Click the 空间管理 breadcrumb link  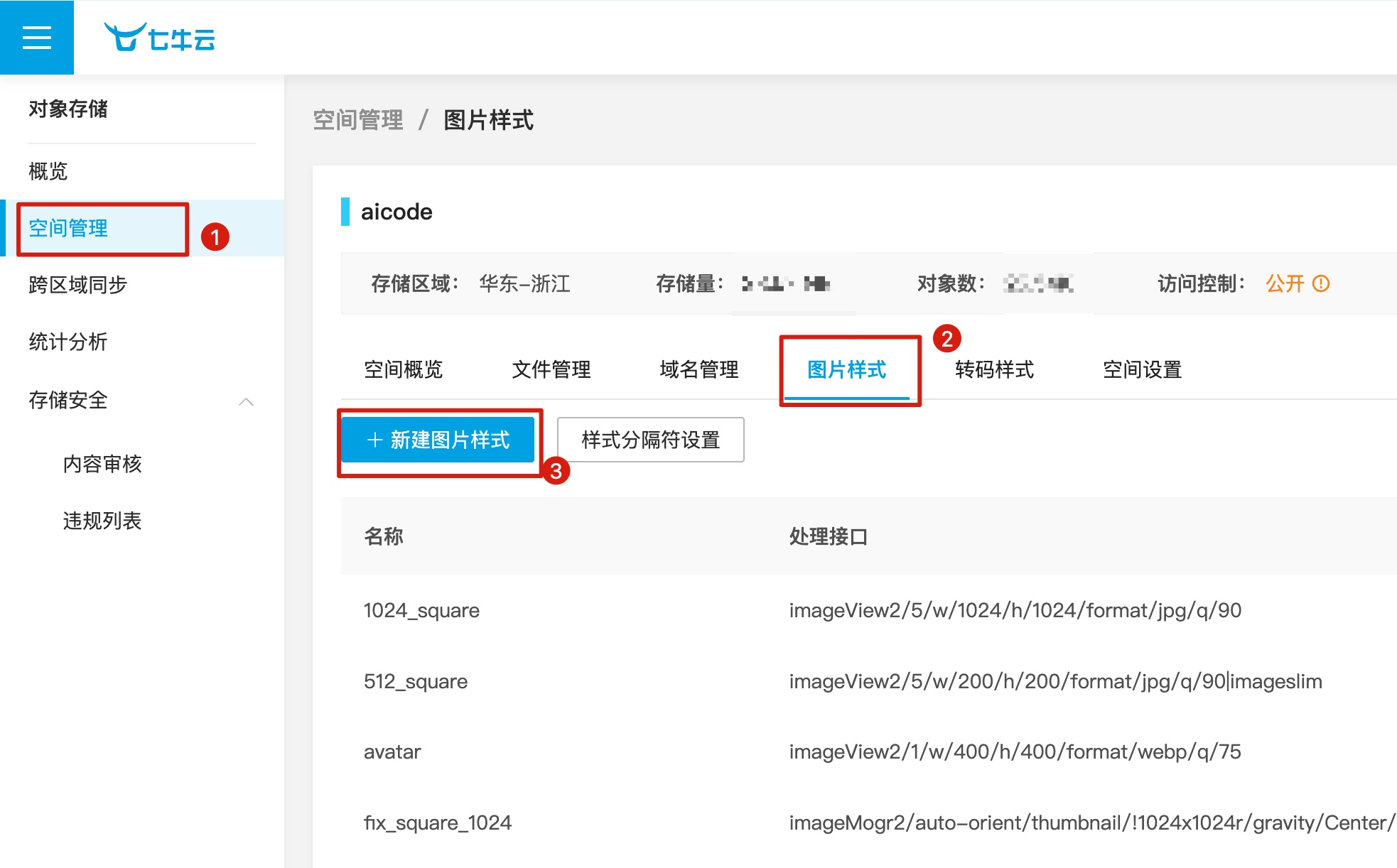tap(358, 120)
